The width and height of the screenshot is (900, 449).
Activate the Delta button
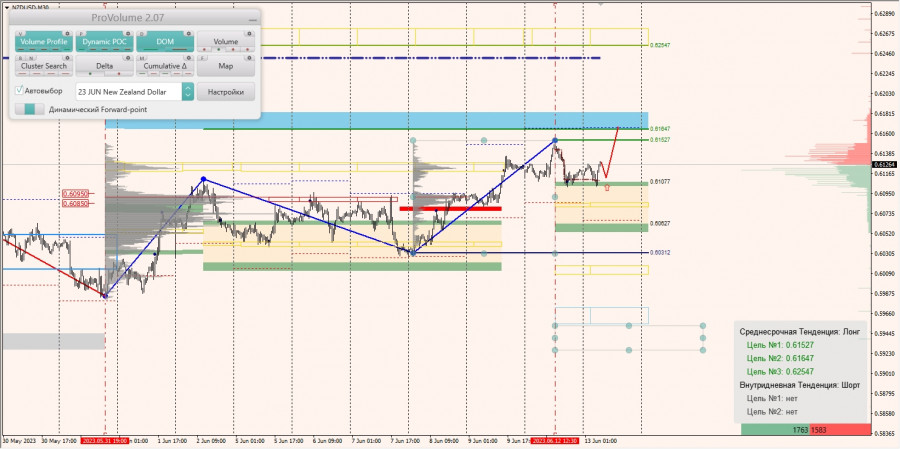click(x=104, y=66)
